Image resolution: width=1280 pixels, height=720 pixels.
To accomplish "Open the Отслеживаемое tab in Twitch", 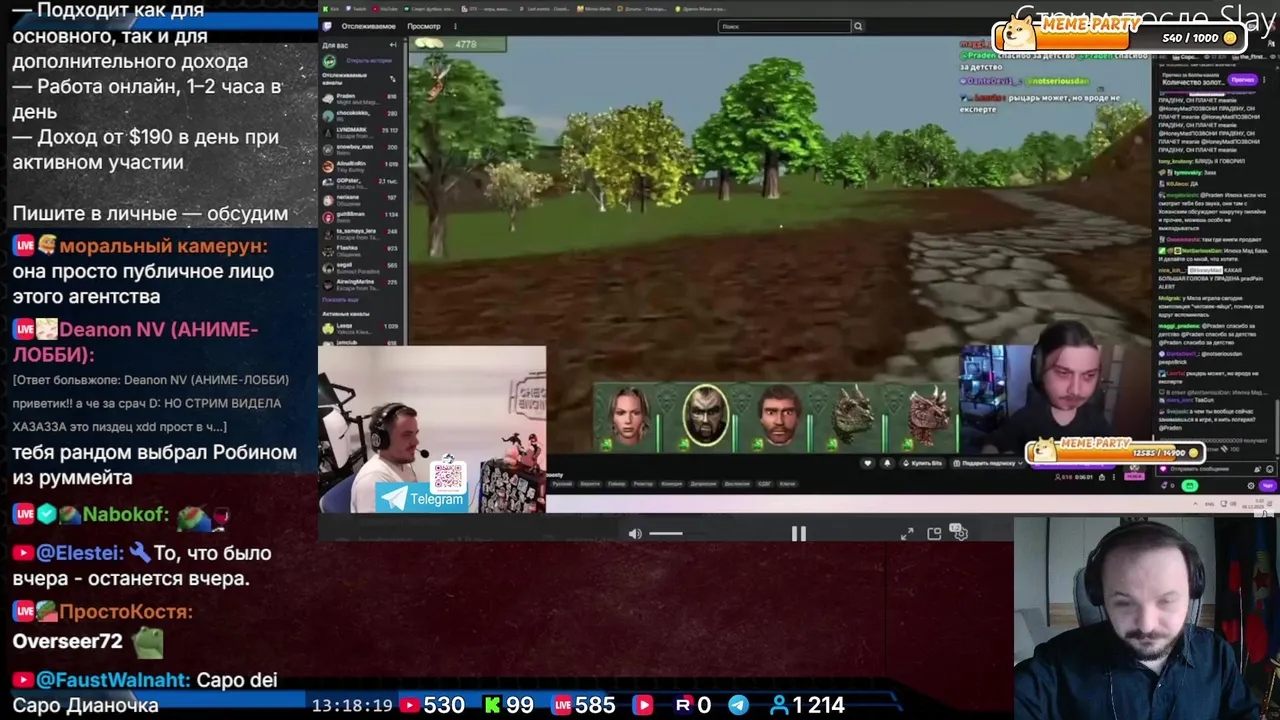I will pyautogui.click(x=368, y=26).
